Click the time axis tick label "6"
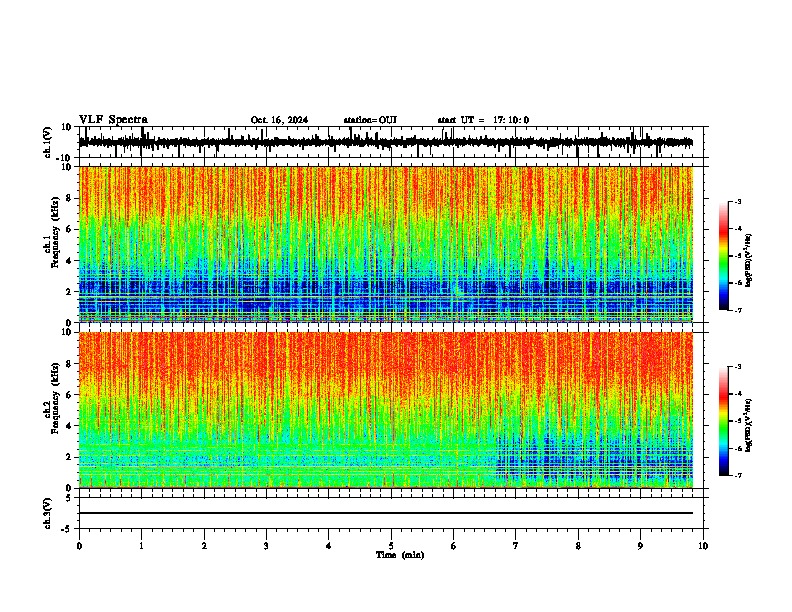This screenshot has height=612, width=792. [453, 546]
